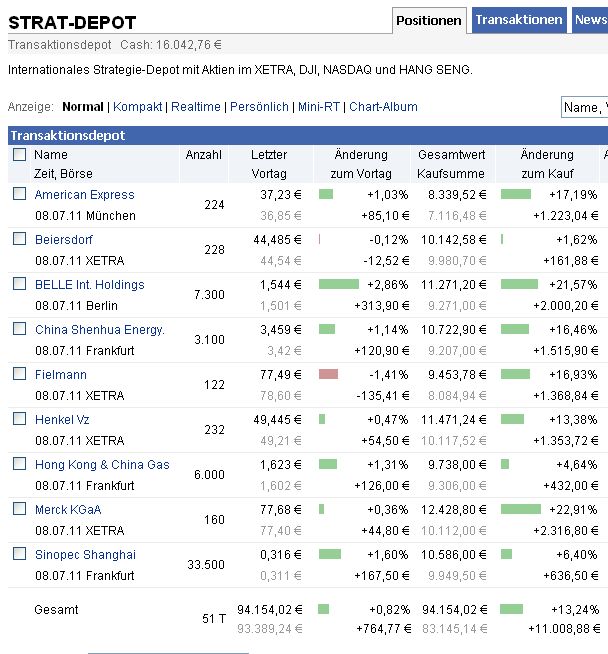This screenshot has width=608, height=654.
Task: Tick China Shenhua Energy checkbox
Action: tap(19, 329)
